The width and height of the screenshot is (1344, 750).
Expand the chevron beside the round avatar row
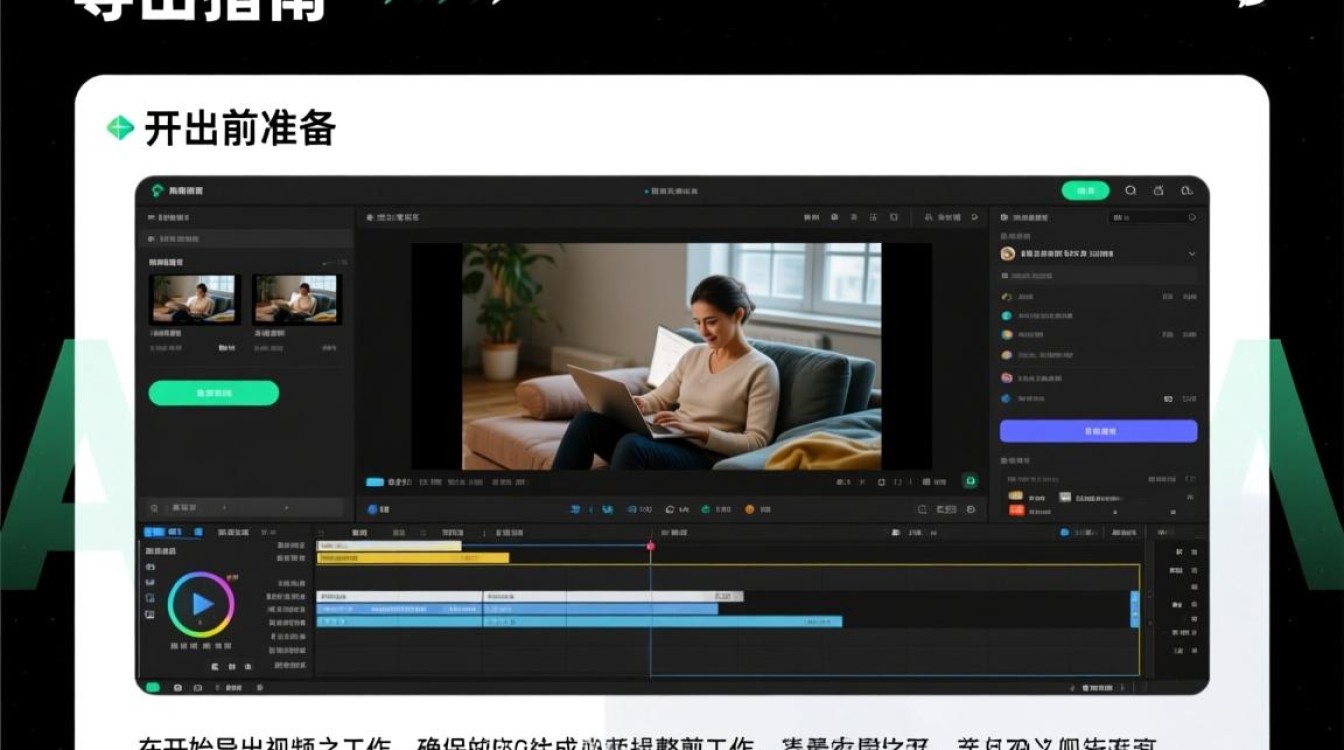click(1191, 254)
